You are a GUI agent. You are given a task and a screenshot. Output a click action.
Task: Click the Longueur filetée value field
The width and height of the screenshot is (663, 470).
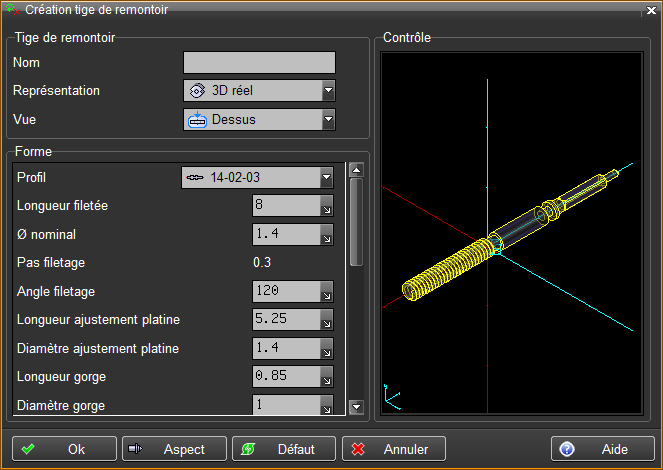[x=287, y=205]
